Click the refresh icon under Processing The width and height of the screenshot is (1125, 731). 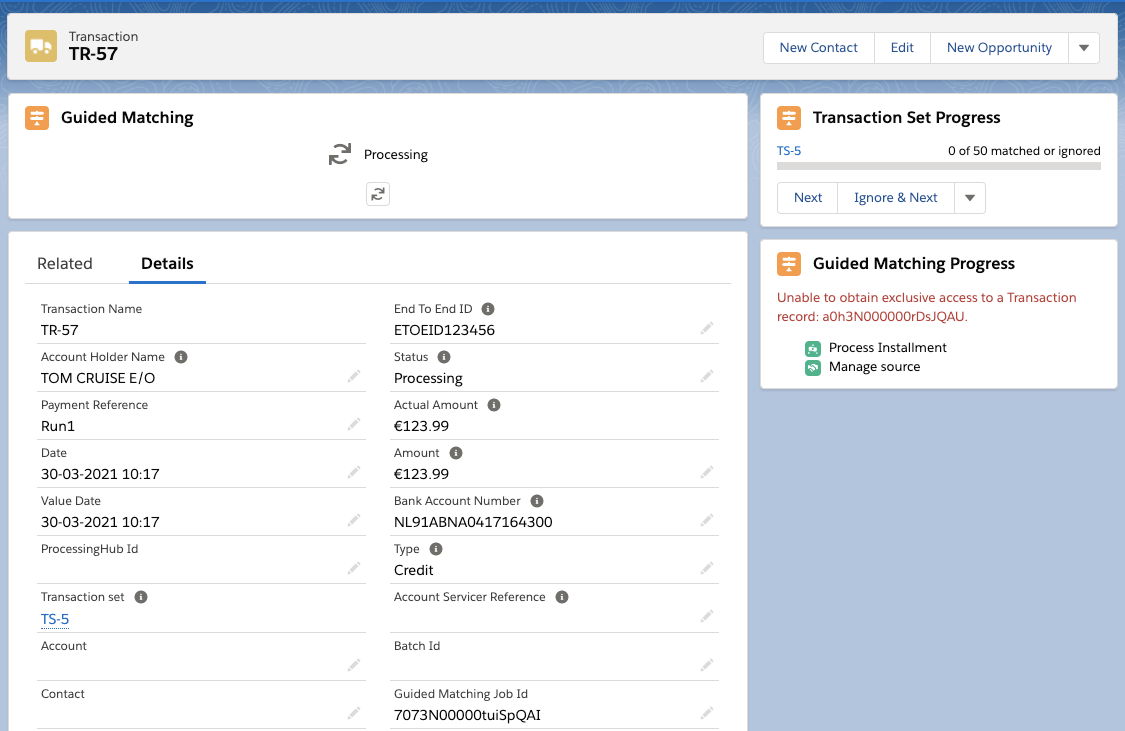[377, 194]
